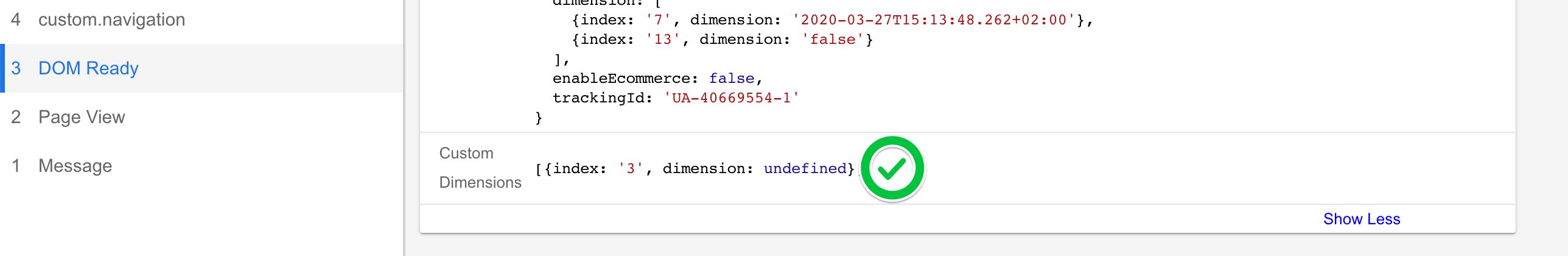Screen dimensions: 1568x256
Task: Click number 1 beside Message
Action: (16, 166)
